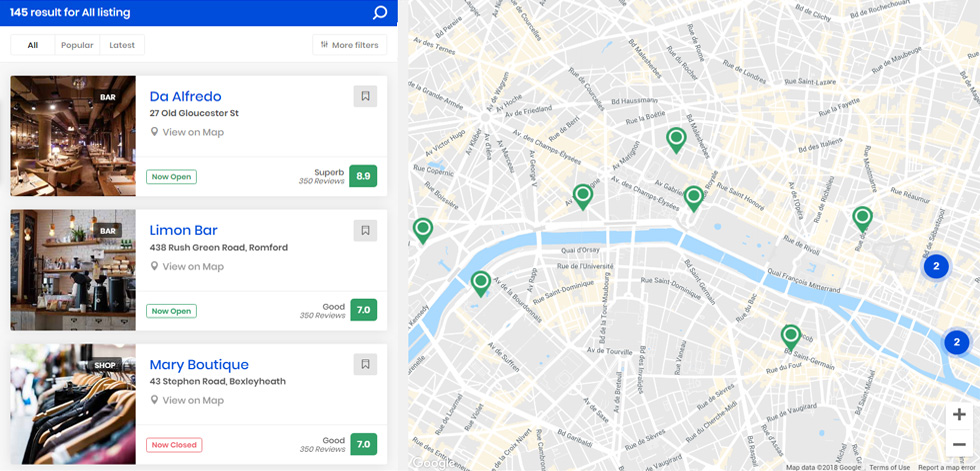Click location pin icon under Mary Boutique

click(x=154, y=400)
